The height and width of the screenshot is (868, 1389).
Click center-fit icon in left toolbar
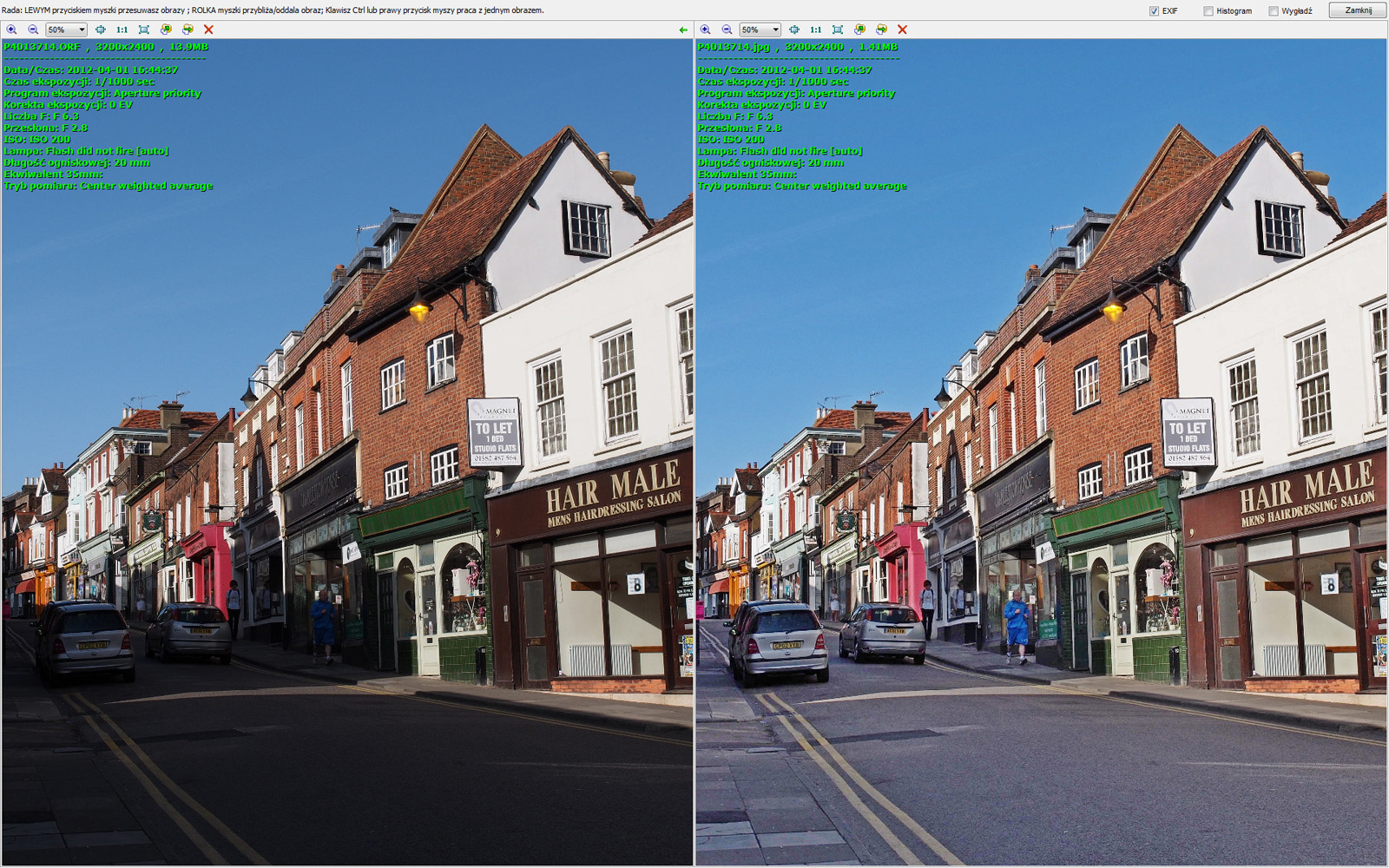(x=100, y=30)
